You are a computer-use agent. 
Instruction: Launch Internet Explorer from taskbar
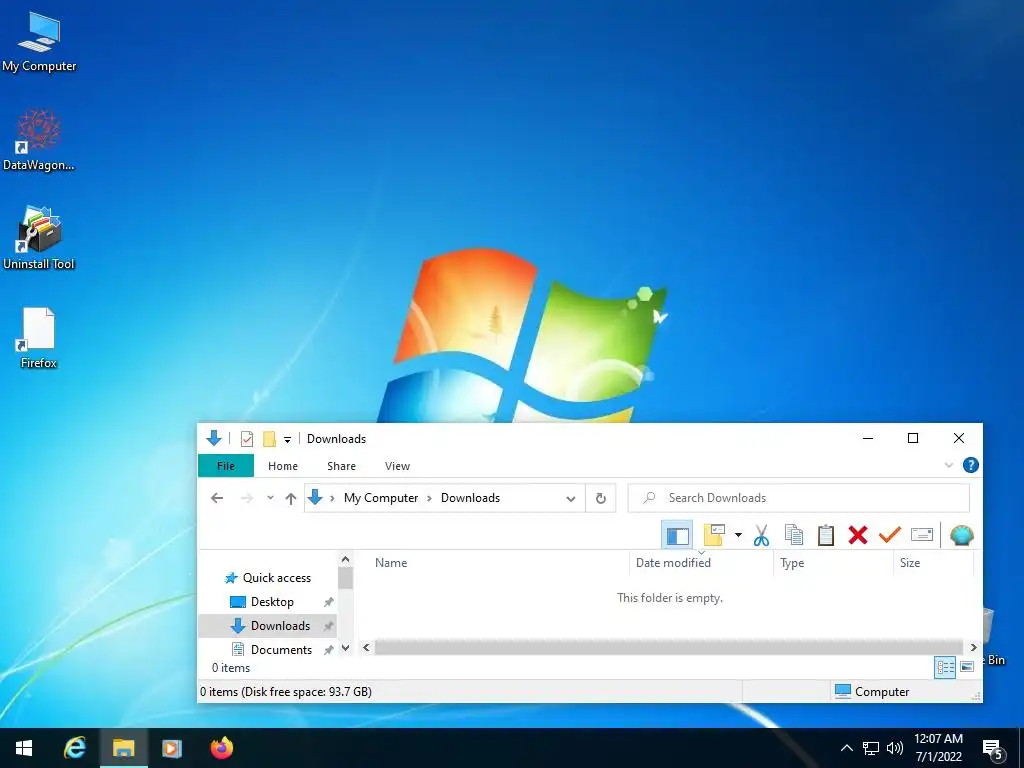tap(74, 748)
